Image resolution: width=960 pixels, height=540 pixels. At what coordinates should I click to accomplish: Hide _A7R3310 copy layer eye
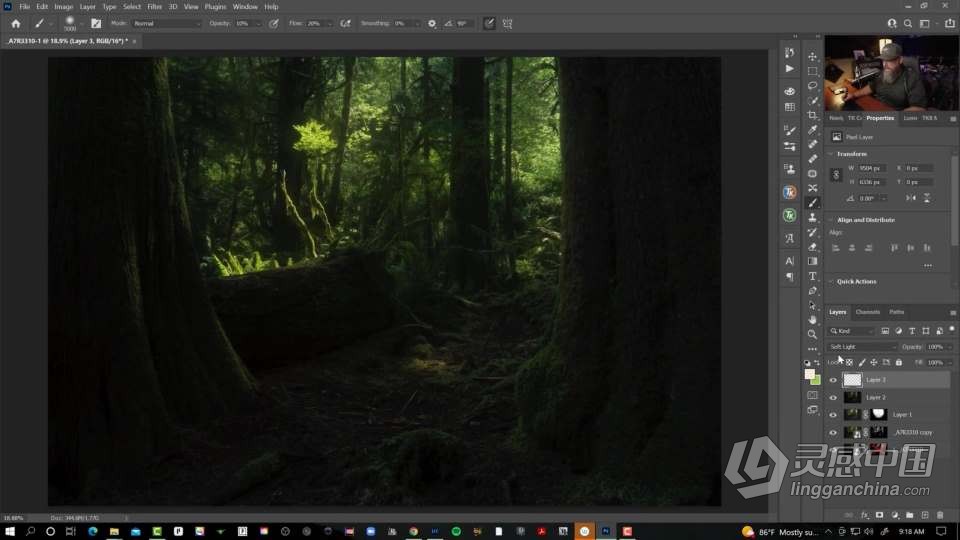833,432
